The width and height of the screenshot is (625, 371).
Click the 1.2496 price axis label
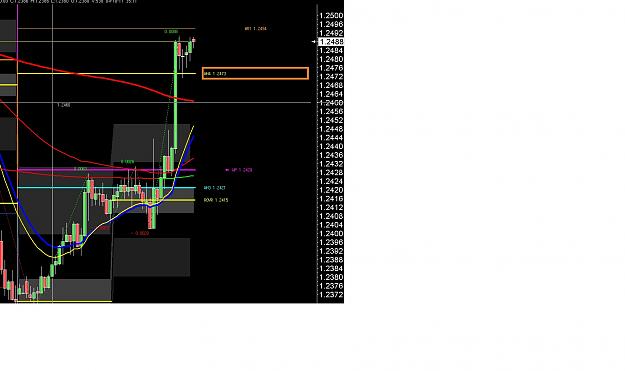(331, 24)
